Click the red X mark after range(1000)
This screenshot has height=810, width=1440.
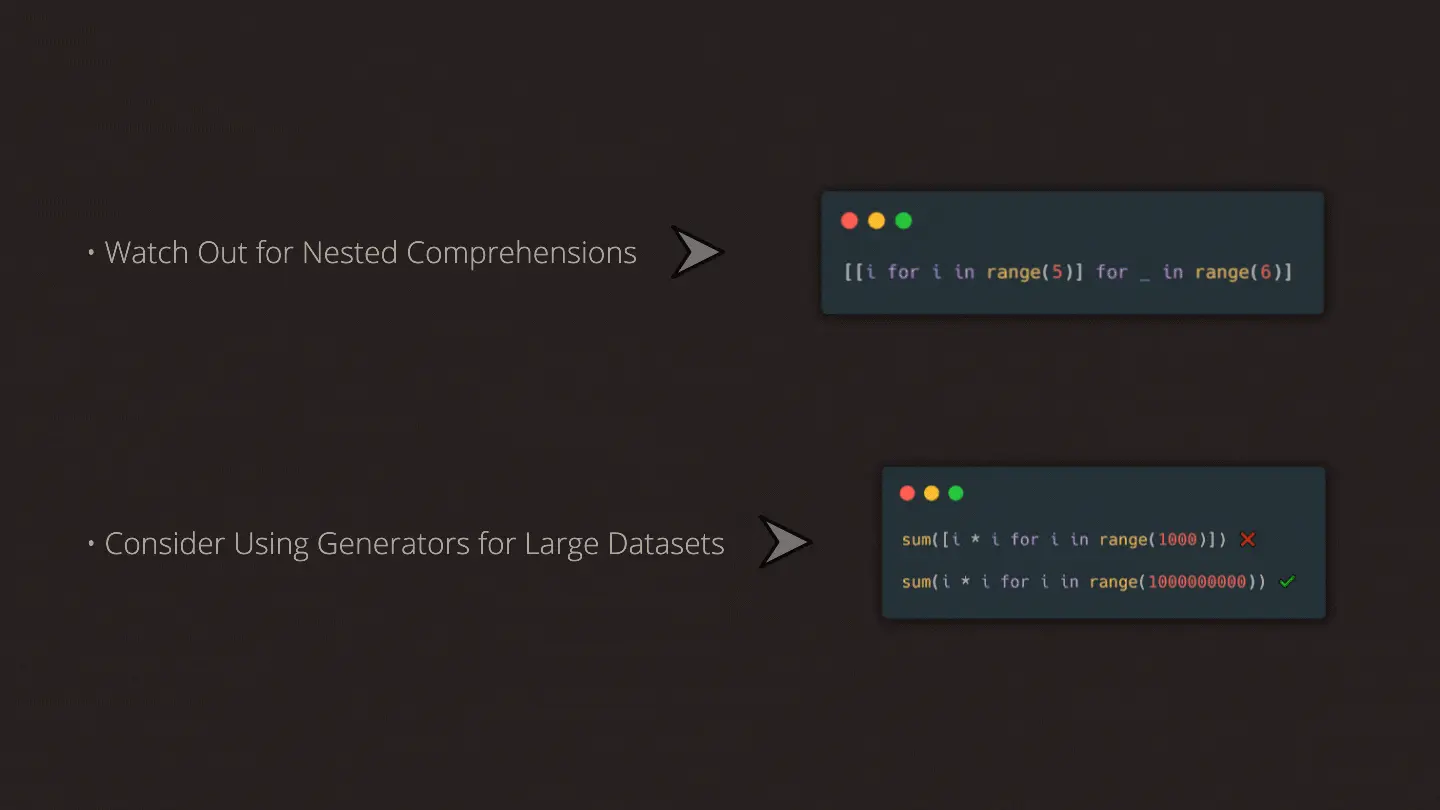[x=1247, y=539]
